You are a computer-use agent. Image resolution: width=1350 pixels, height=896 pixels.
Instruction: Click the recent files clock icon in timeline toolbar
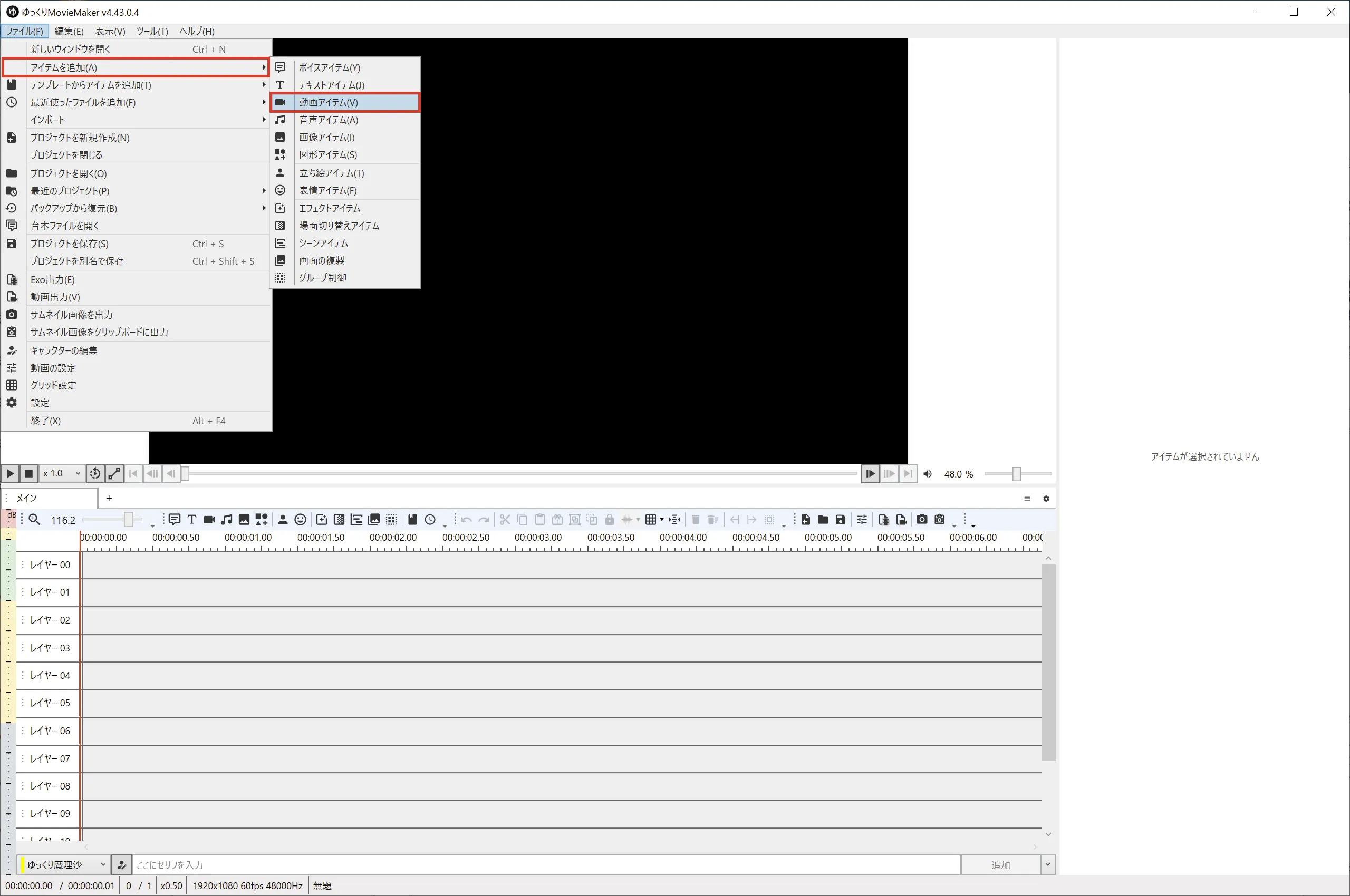(x=430, y=520)
